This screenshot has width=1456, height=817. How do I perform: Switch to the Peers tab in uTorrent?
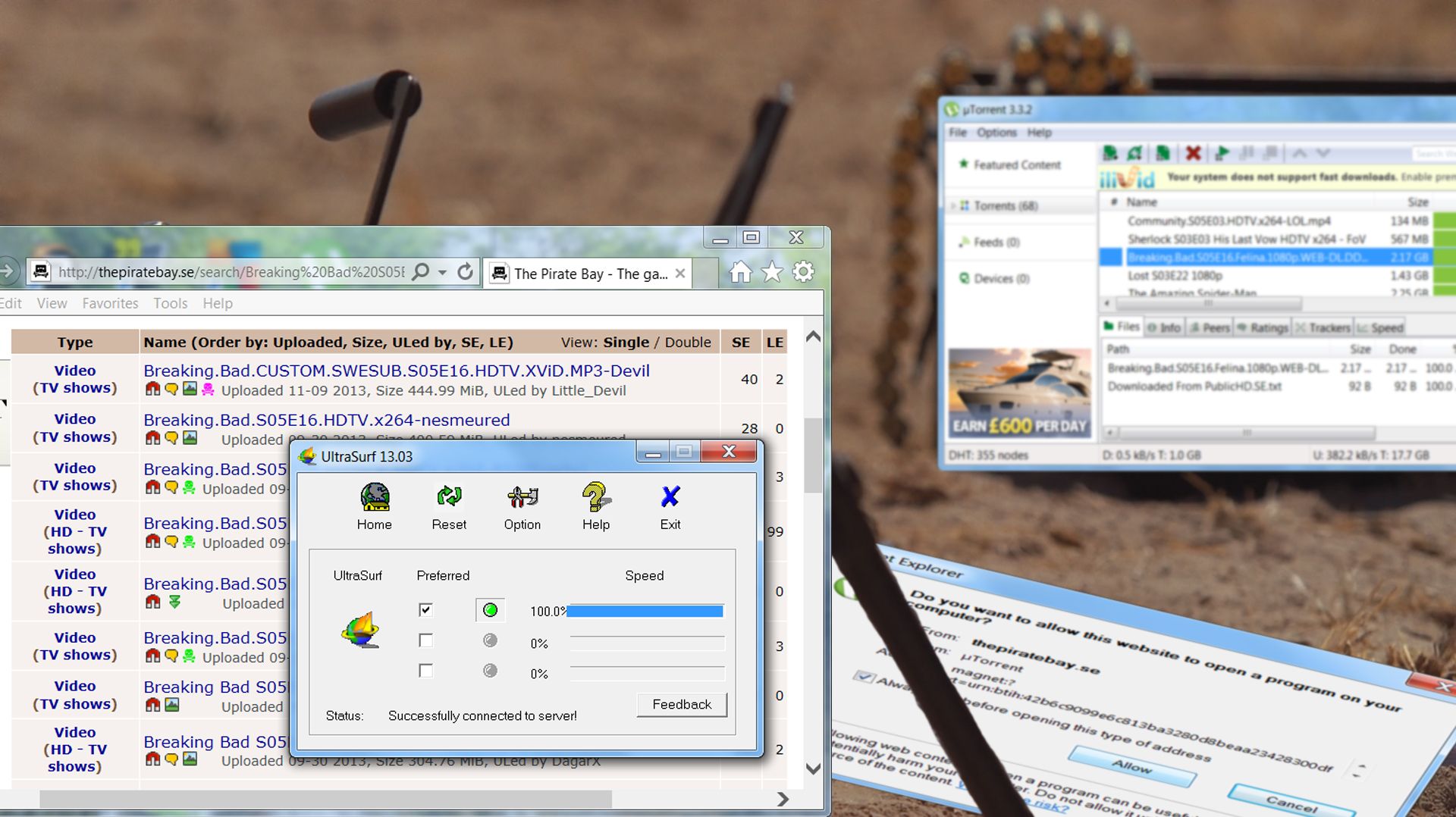1210,328
